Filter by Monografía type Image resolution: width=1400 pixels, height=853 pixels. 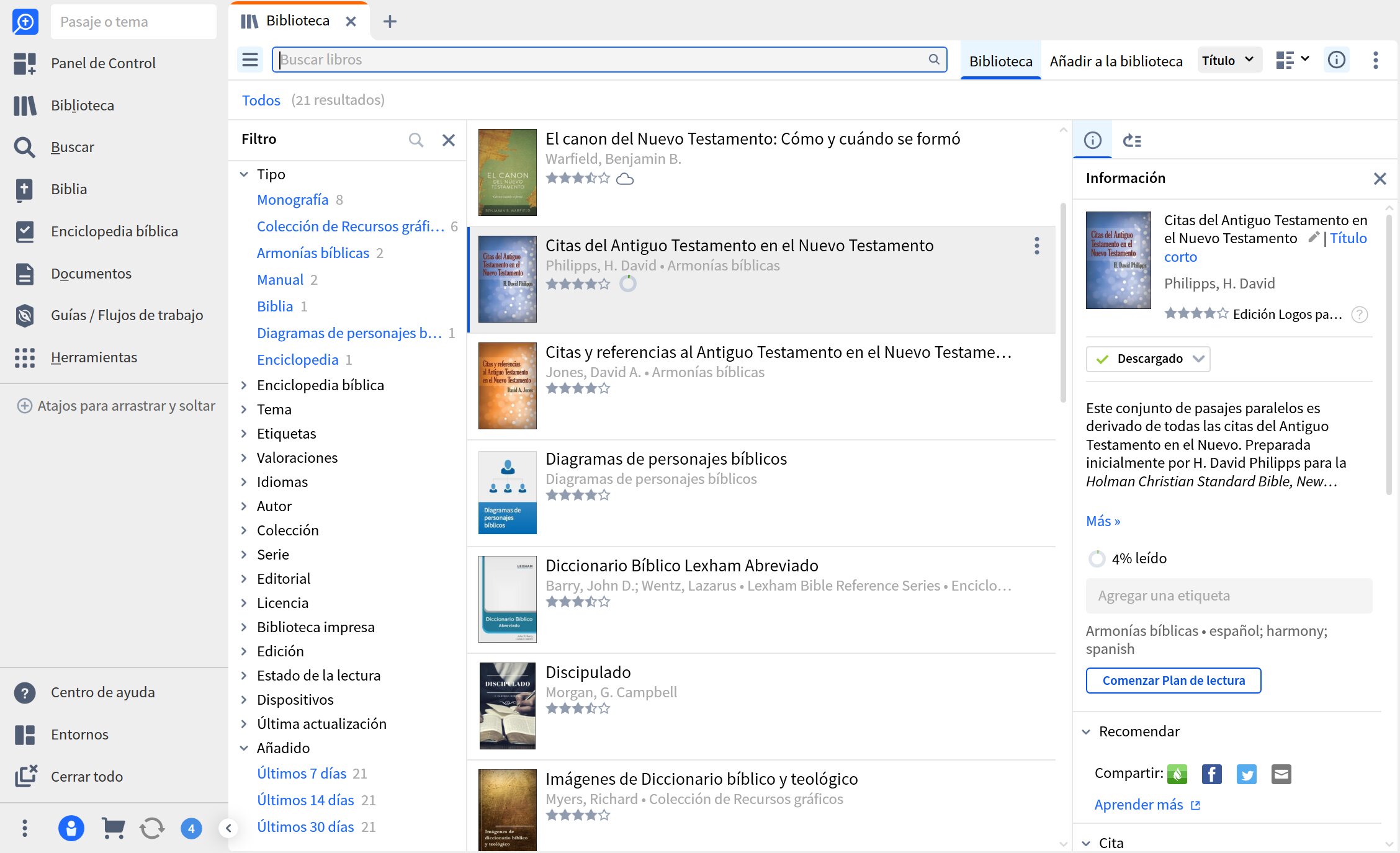tap(292, 200)
